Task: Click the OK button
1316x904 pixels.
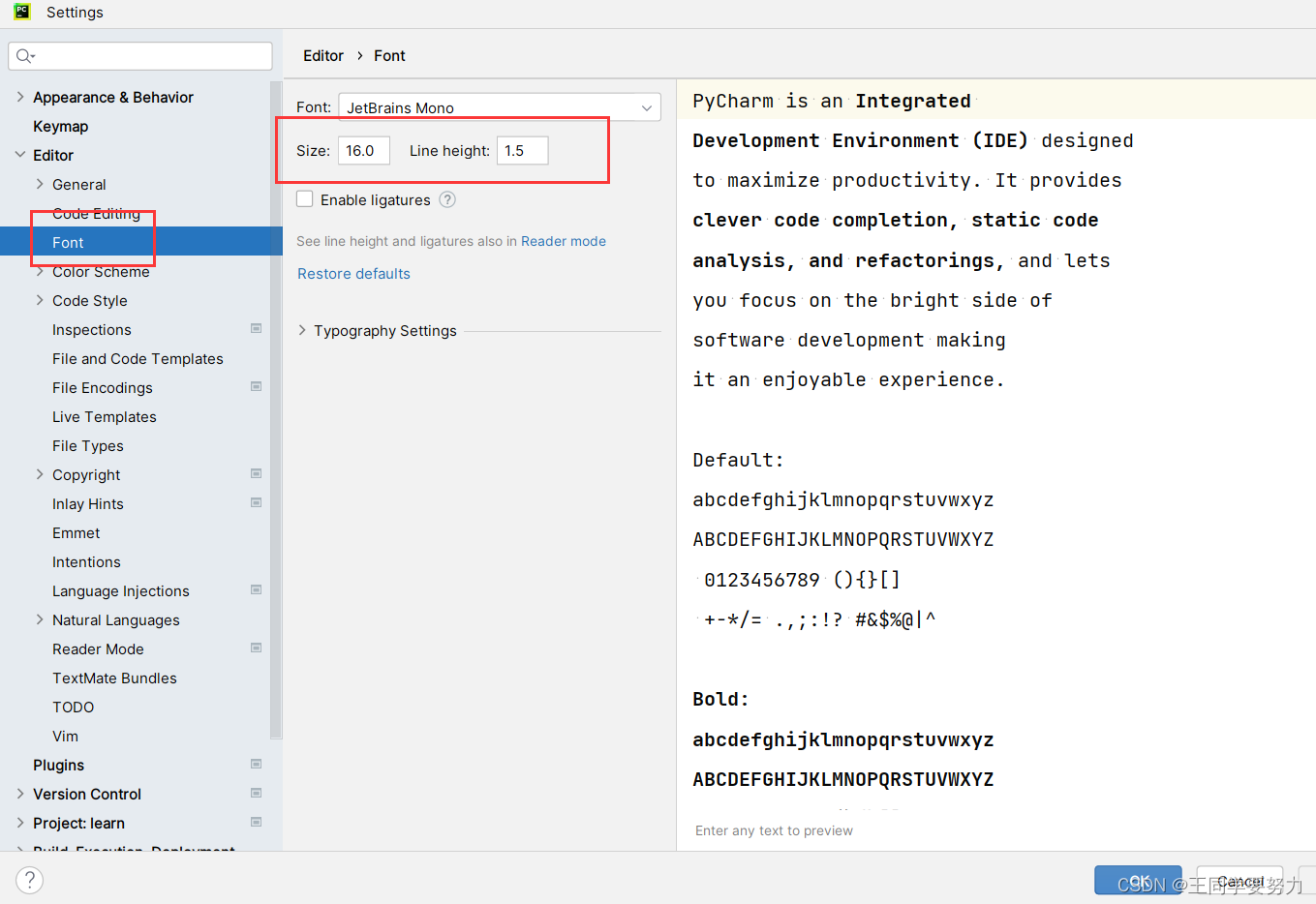Action: (x=1139, y=881)
